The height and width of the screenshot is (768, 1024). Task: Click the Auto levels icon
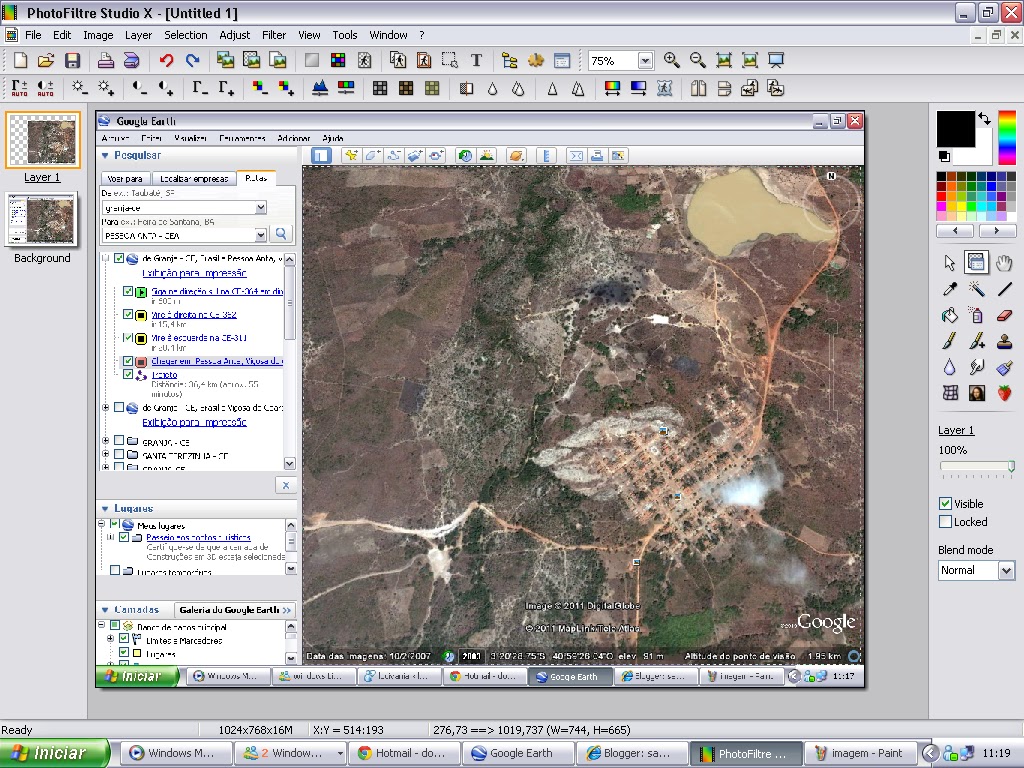[x=20, y=88]
